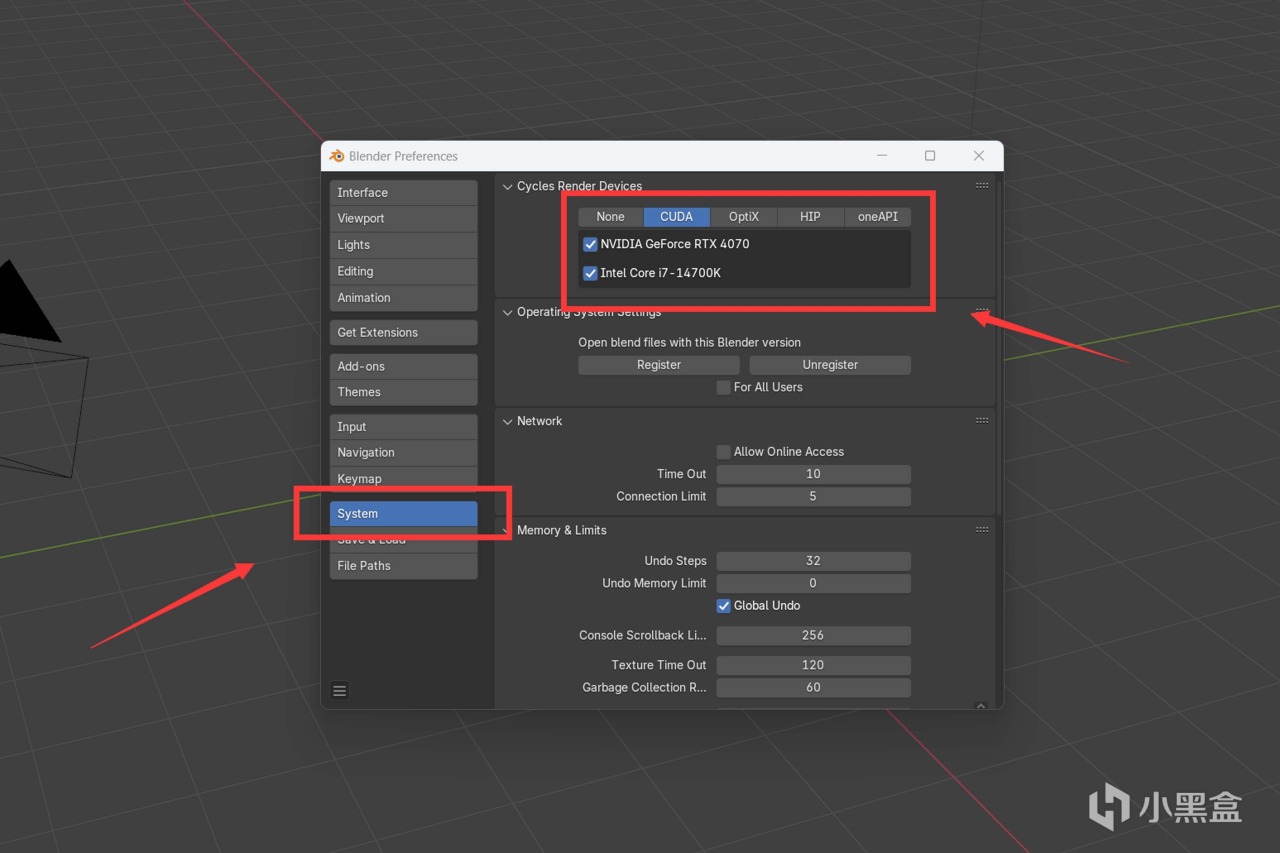Screen dimensions: 1280x853
Task: Click the 'Blender Preferences' window title
Action: pyautogui.click(x=404, y=156)
